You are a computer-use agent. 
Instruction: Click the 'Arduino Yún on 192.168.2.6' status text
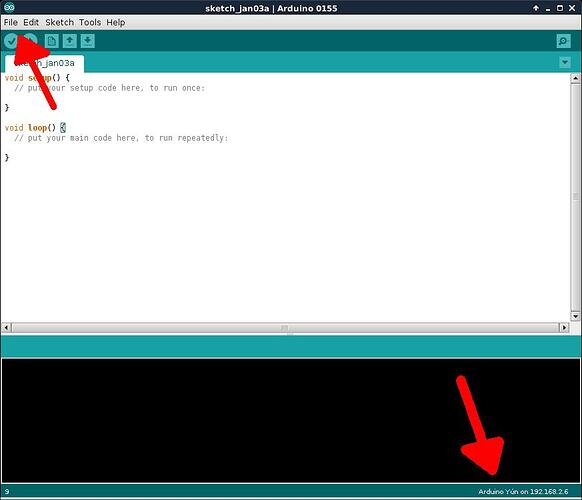(x=523, y=491)
